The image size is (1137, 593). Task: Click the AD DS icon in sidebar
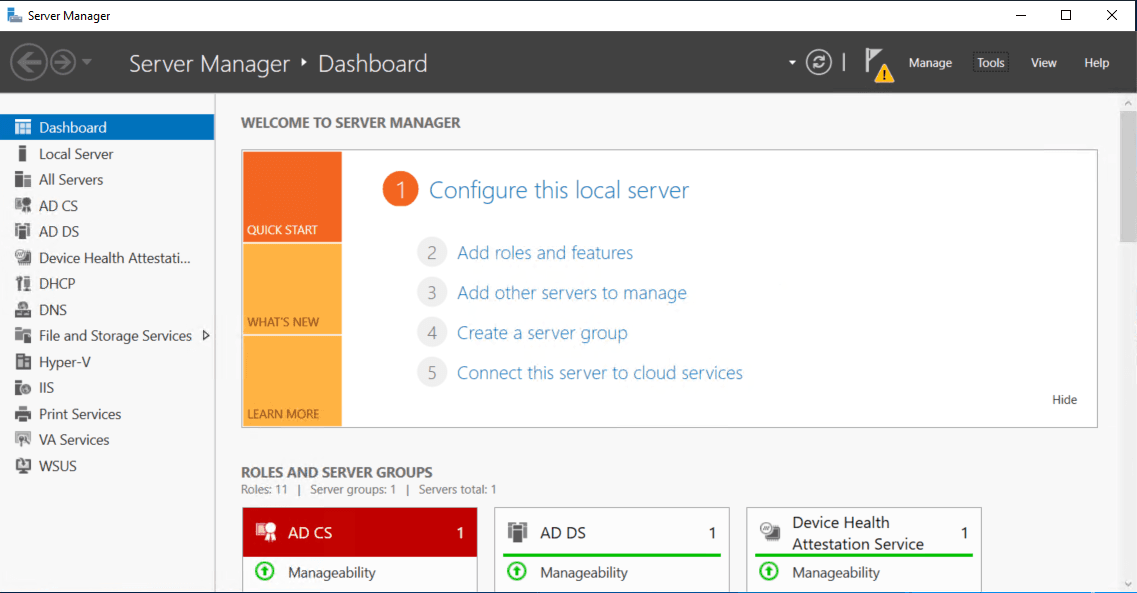23,231
